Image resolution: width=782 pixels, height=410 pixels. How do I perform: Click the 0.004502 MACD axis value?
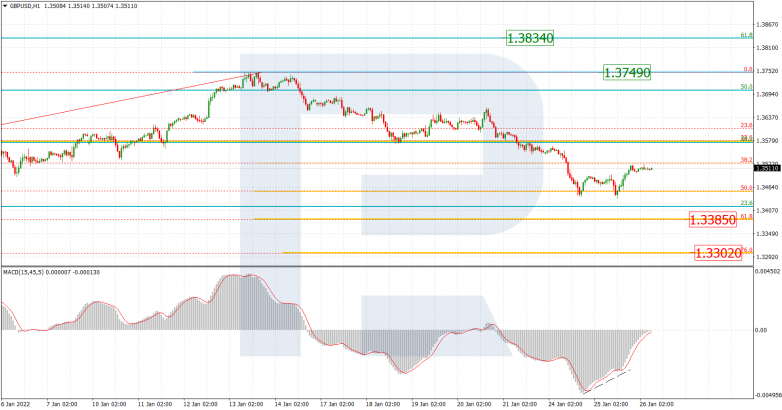[x=768, y=271]
